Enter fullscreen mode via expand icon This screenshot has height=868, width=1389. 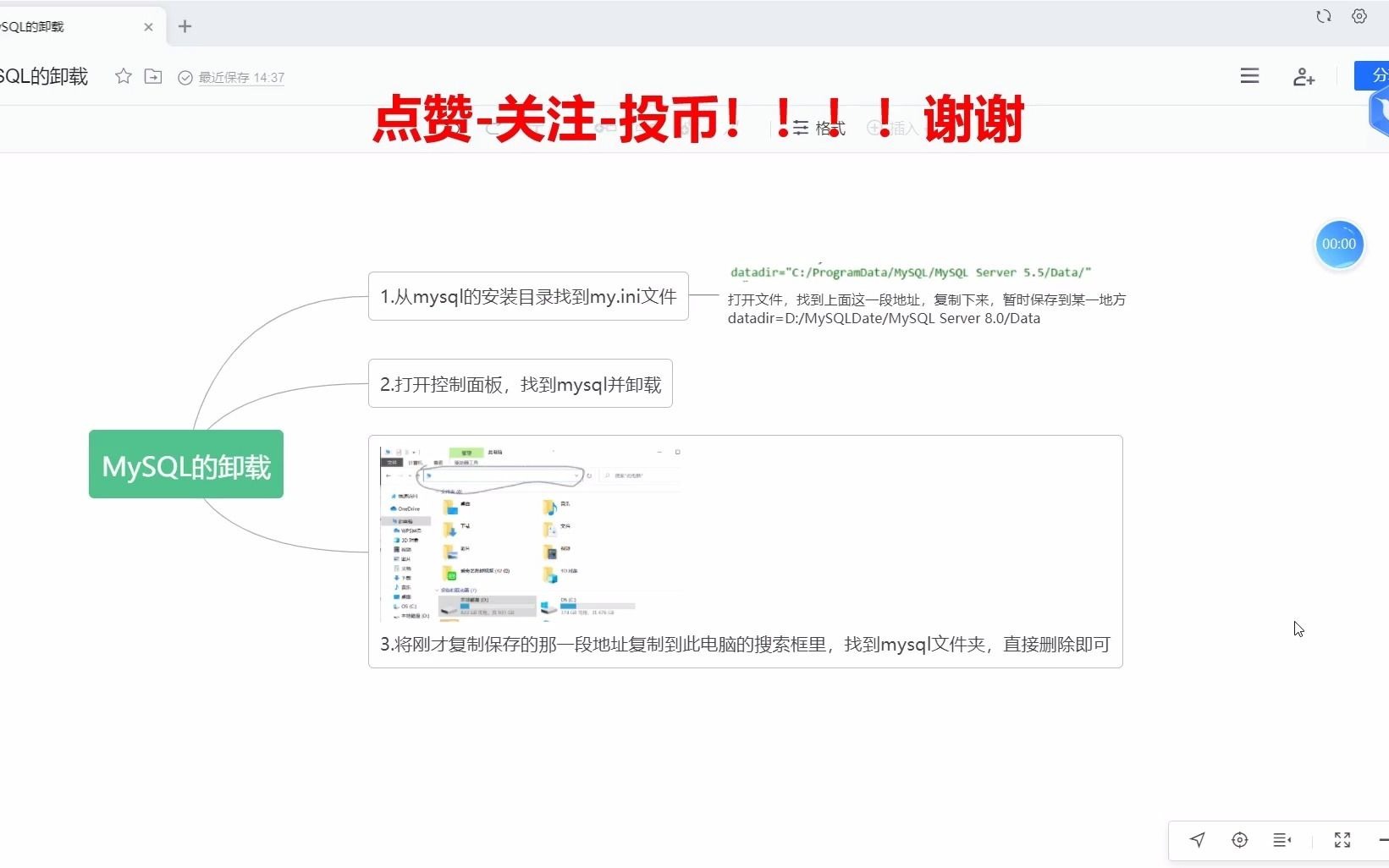pyautogui.click(x=1342, y=839)
